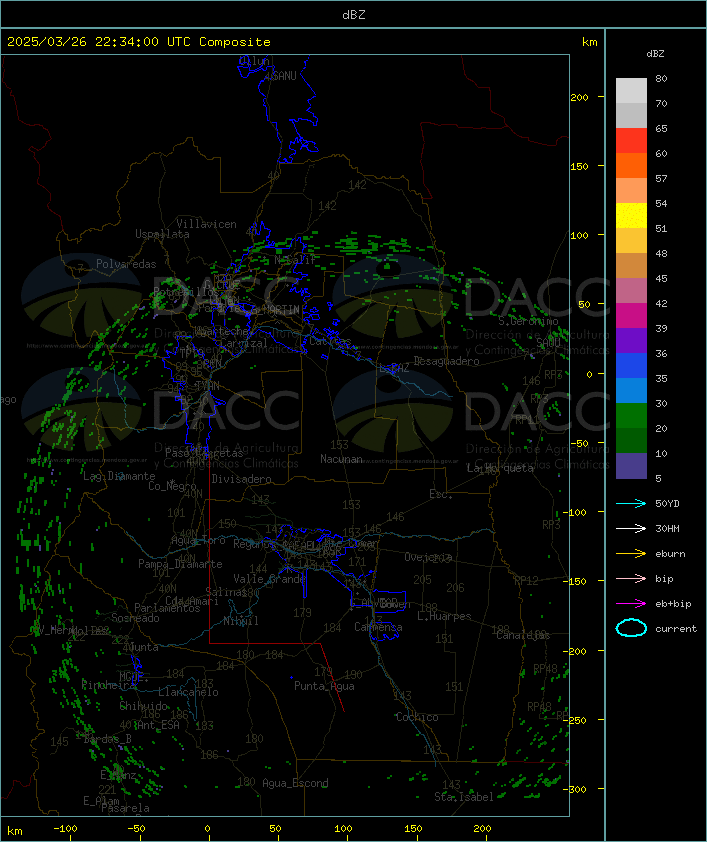
Task: Pick the light blue 30–35 dBZ block
Action: tap(631, 391)
